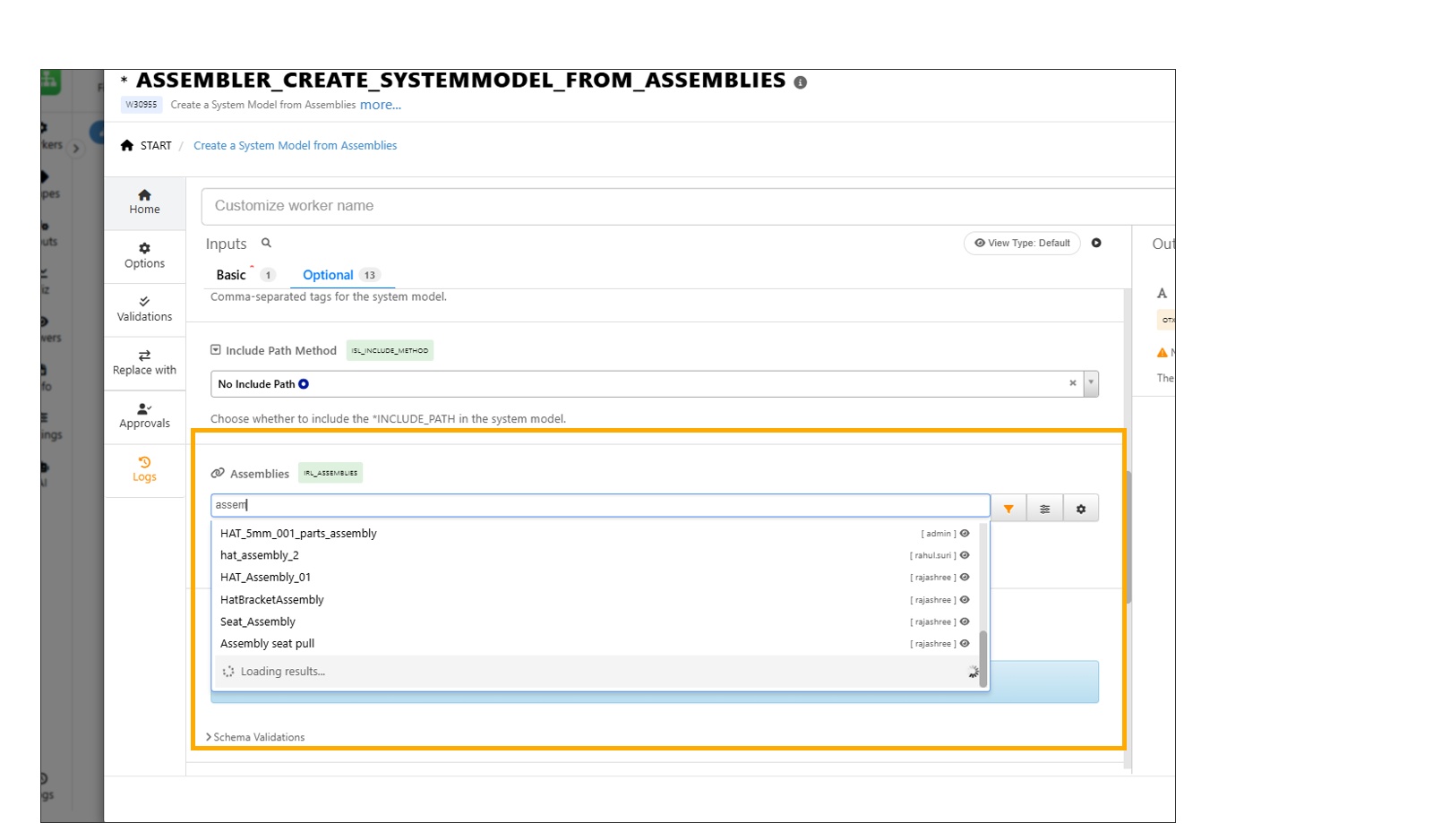Open the View Type: Default selector

pos(1022,243)
